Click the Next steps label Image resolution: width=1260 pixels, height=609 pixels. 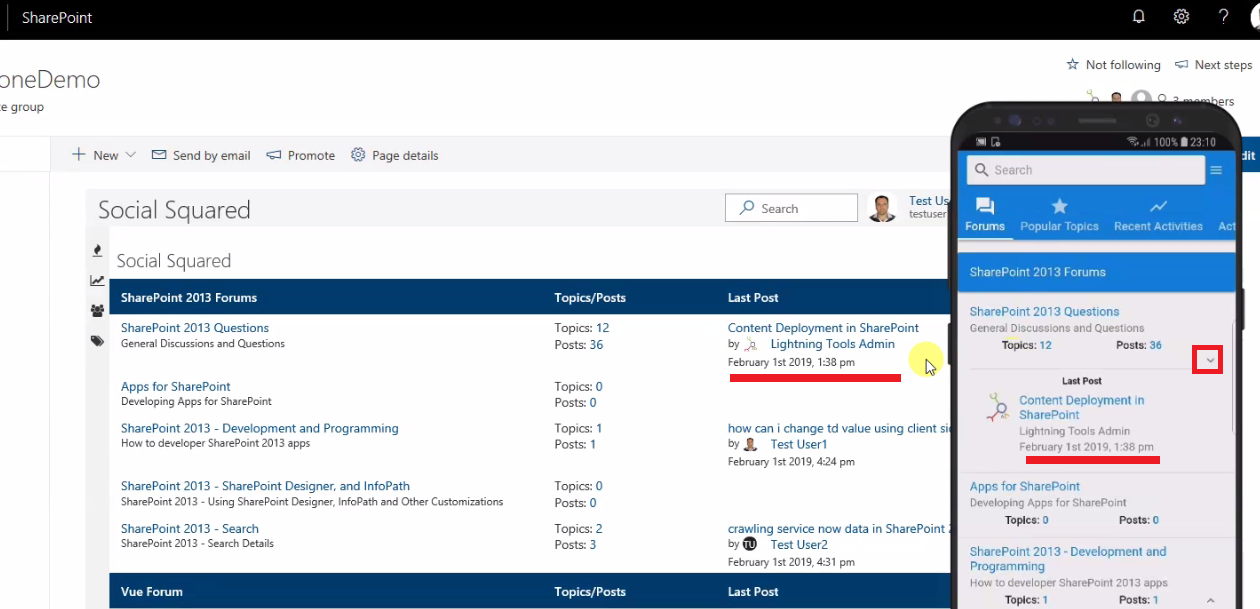point(1223,65)
